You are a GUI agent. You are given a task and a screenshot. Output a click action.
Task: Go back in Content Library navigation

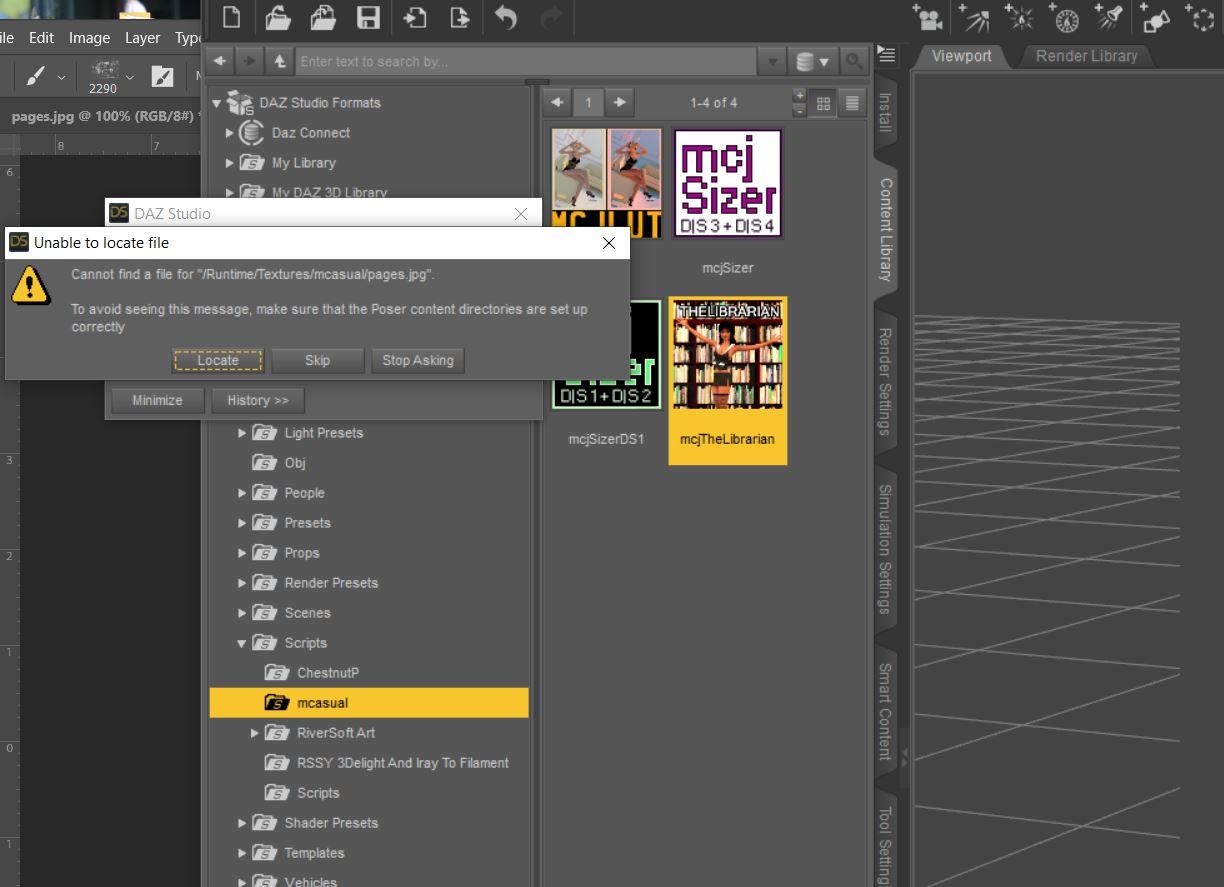click(x=219, y=61)
